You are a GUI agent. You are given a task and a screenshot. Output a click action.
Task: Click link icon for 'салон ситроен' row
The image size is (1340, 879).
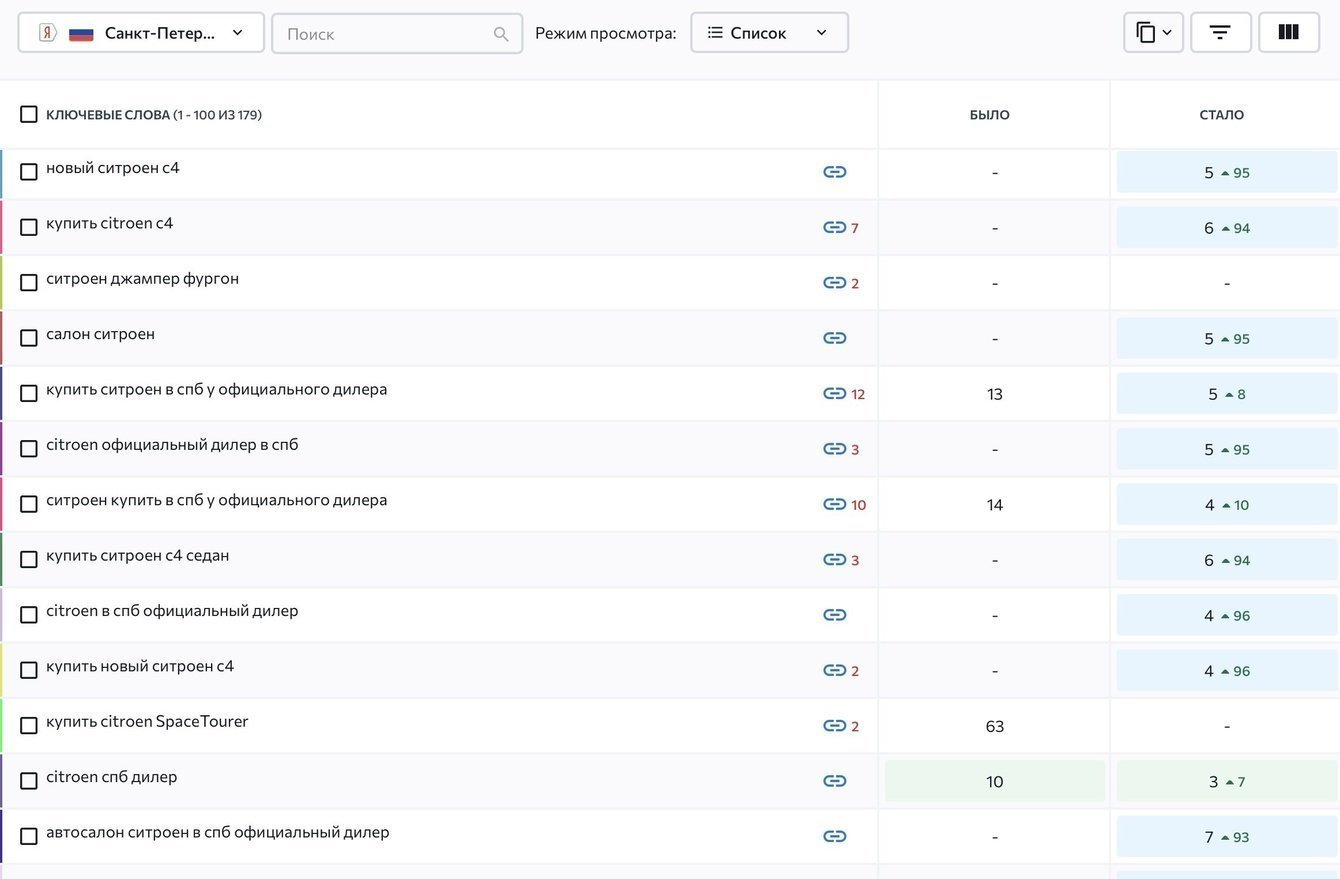point(834,338)
